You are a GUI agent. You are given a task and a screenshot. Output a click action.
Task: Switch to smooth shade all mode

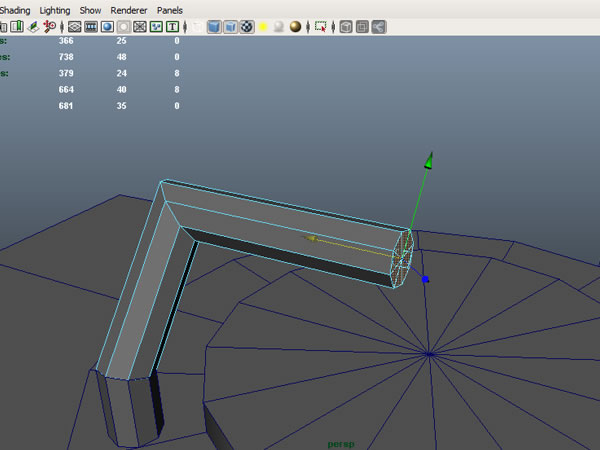[214, 26]
